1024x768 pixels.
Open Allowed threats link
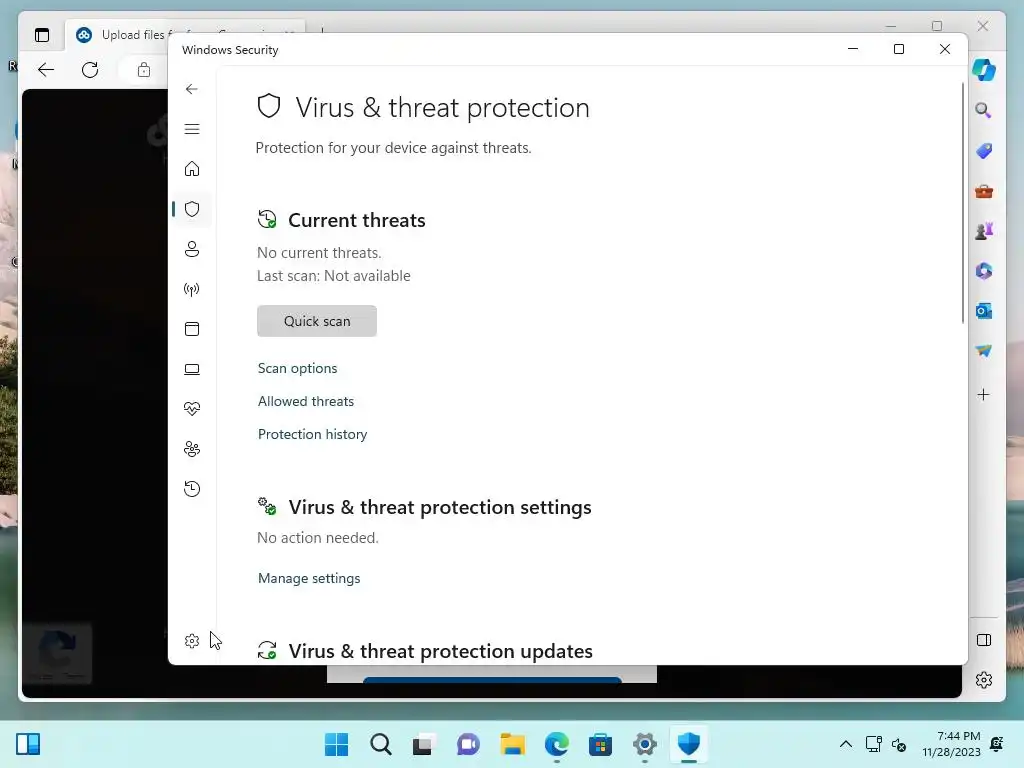tap(306, 401)
